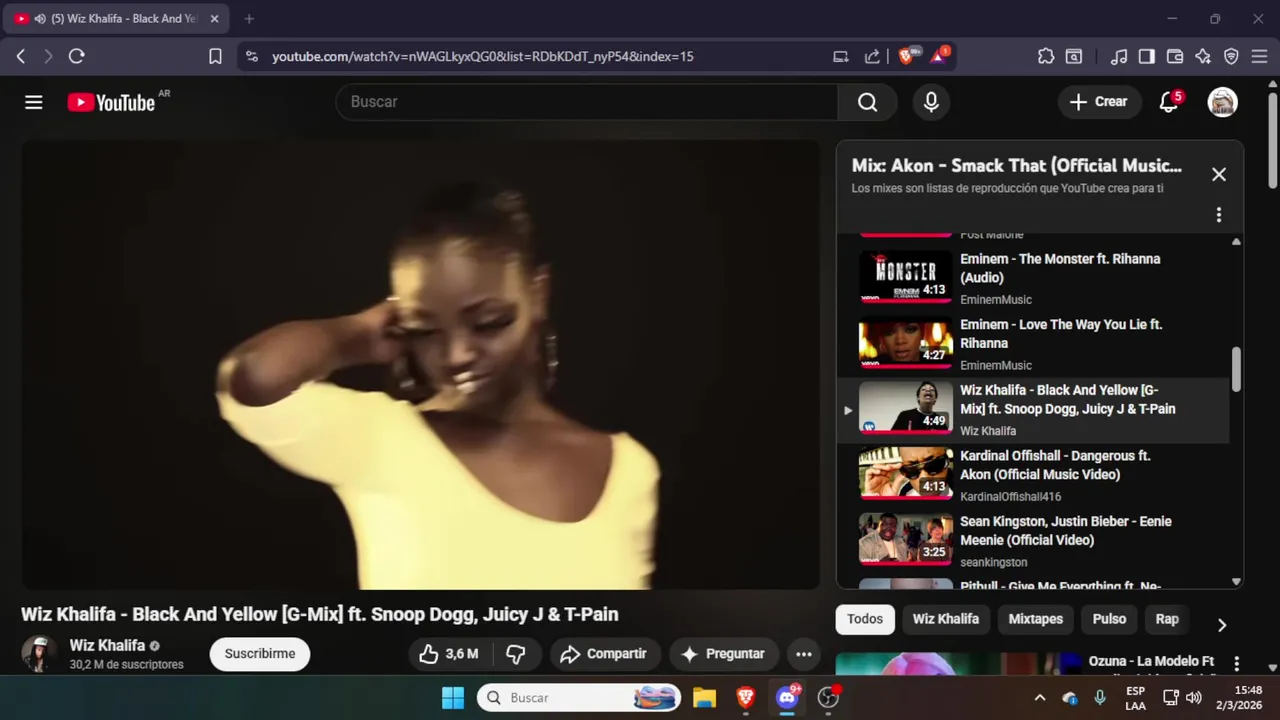Open Discord from the taskbar
This screenshot has width=1280, height=720.
(x=787, y=698)
